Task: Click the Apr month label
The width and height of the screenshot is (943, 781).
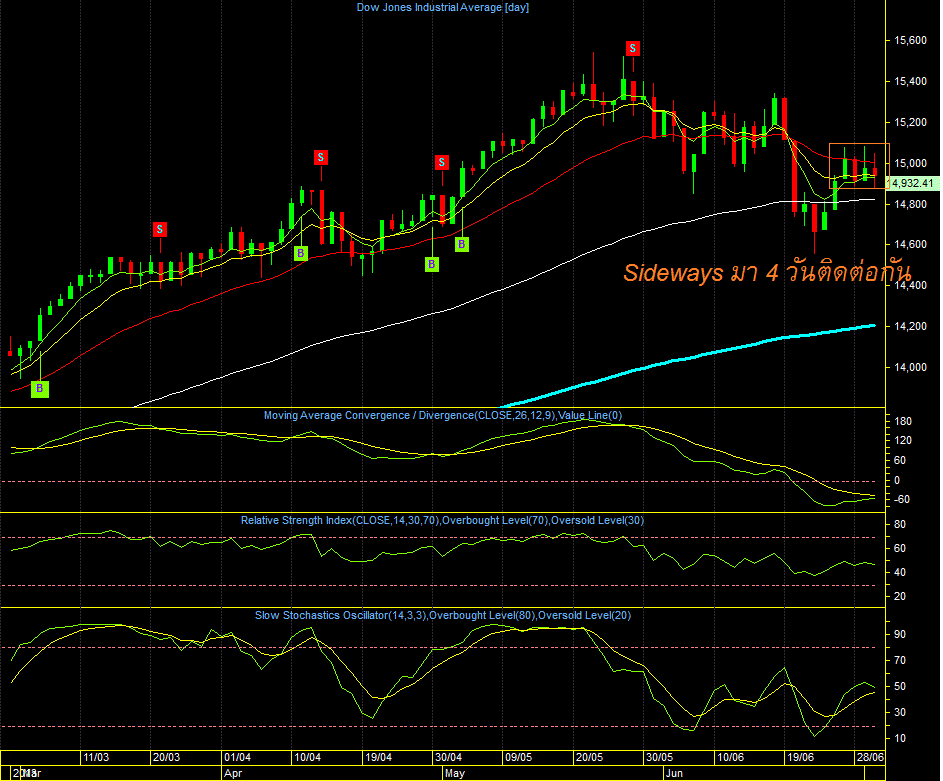Action: click(x=233, y=773)
